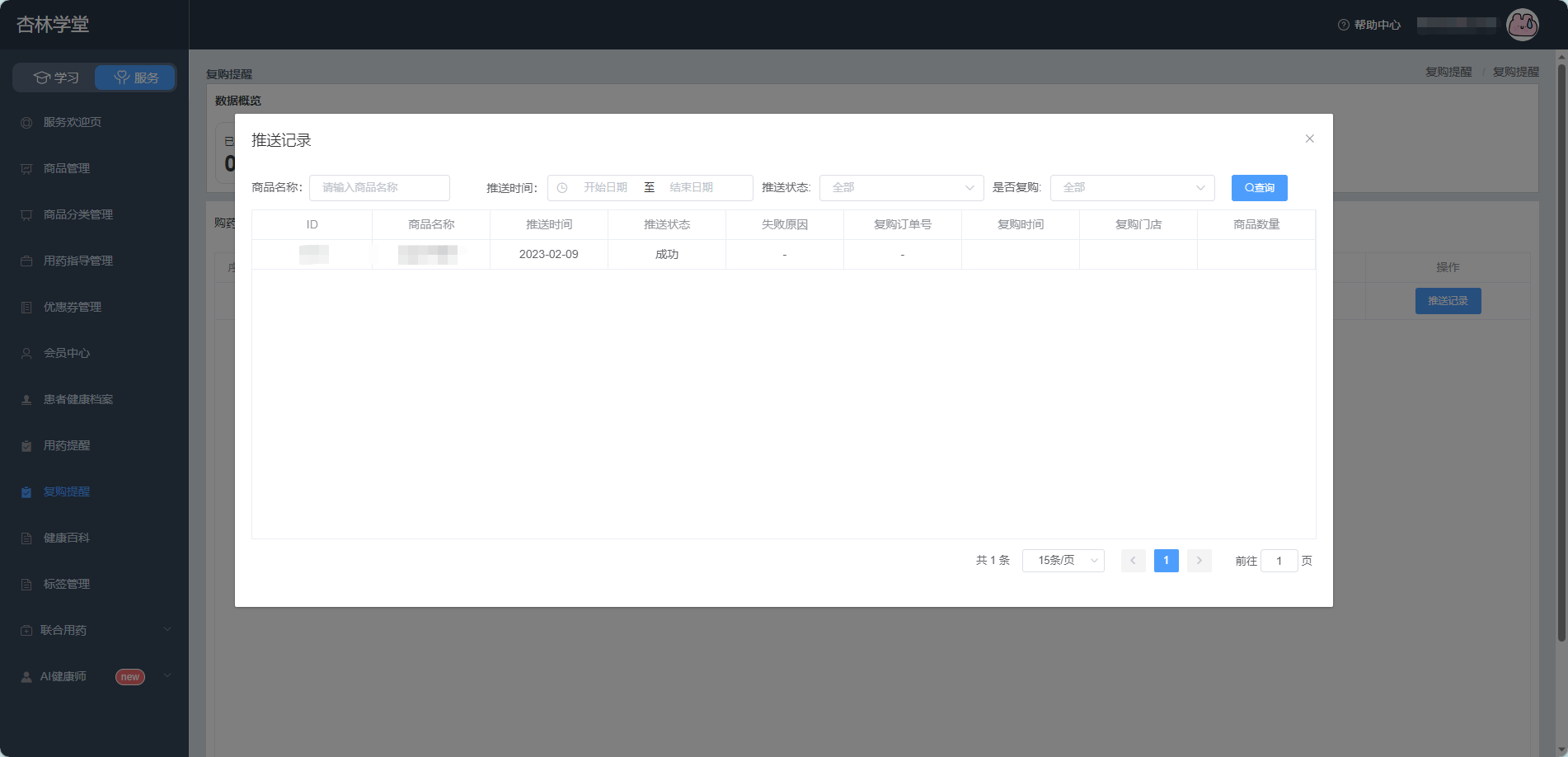Click the 复购订单号 column header
This screenshot has width=1568, height=757.
[903, 224]
